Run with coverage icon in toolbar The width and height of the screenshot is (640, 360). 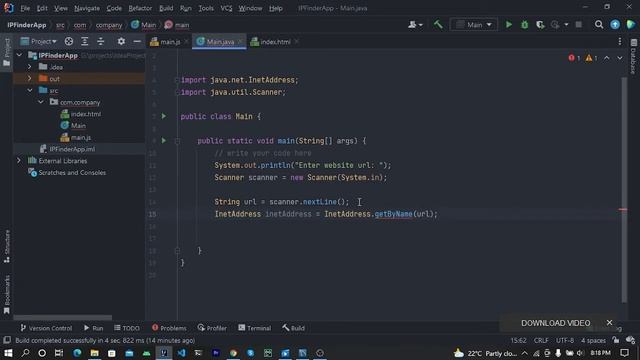[x=540, y=25]
